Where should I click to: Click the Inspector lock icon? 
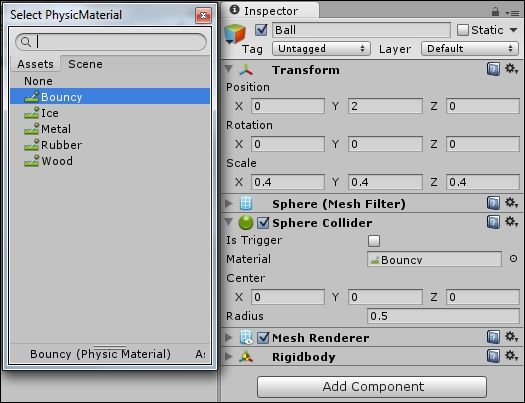[495, 12]
